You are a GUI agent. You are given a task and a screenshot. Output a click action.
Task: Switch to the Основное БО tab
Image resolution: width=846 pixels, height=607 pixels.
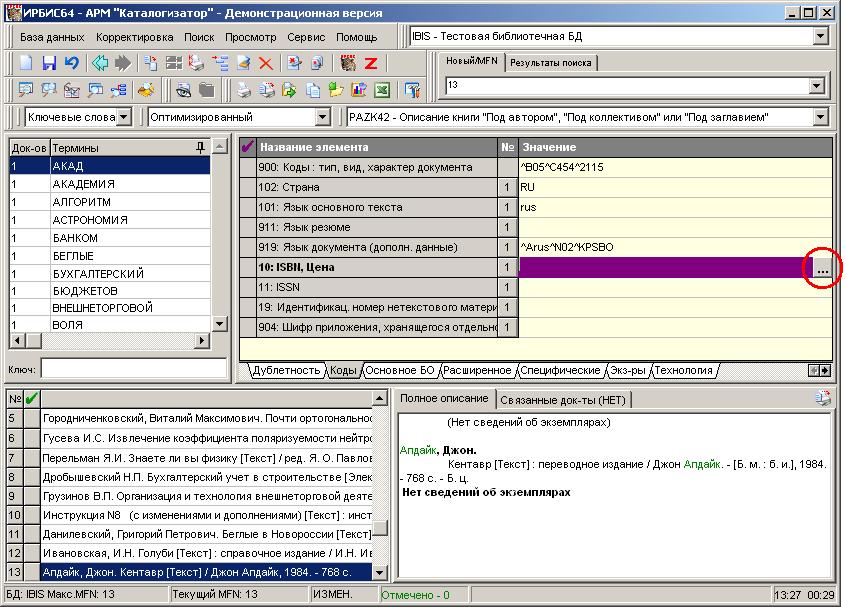pyautogui.click(x=400, y=370)
